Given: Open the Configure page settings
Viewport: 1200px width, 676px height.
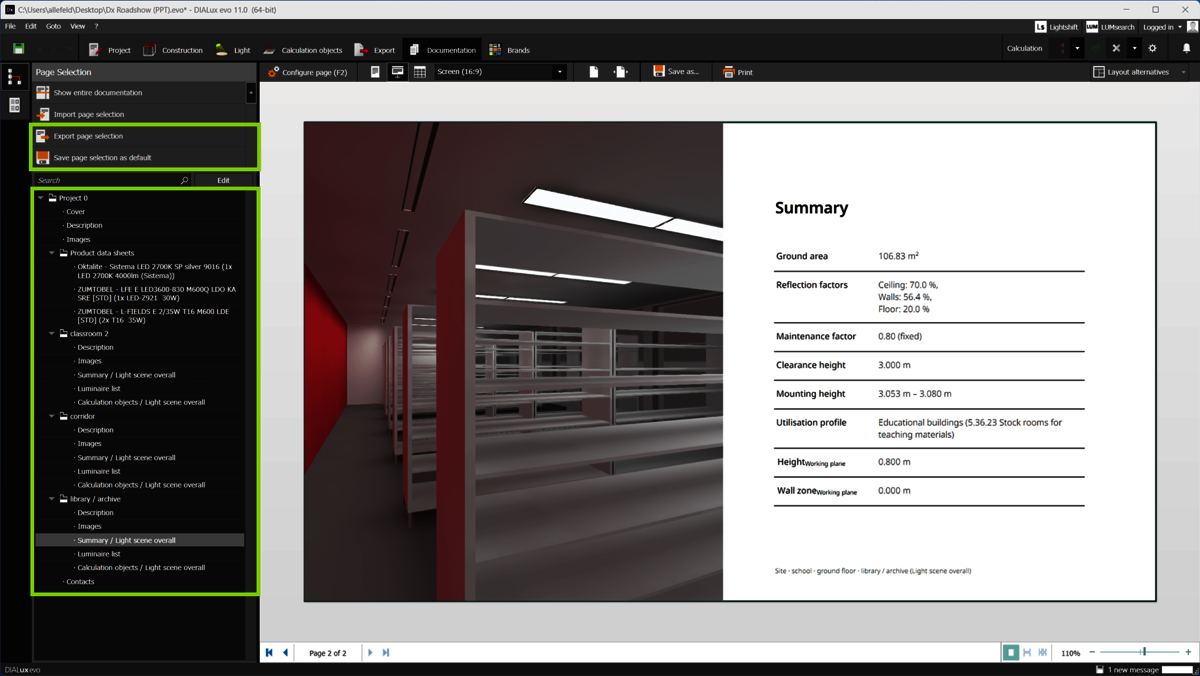Looking at the screenshot, I should pyautogui.click(x=308, y=71).
